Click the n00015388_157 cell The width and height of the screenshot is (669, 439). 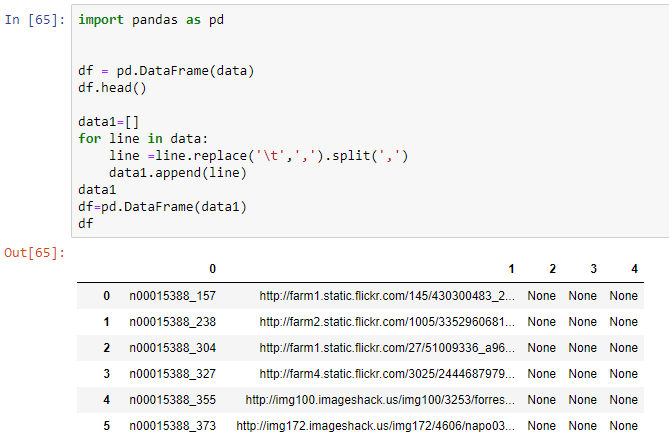click(172, 296)
